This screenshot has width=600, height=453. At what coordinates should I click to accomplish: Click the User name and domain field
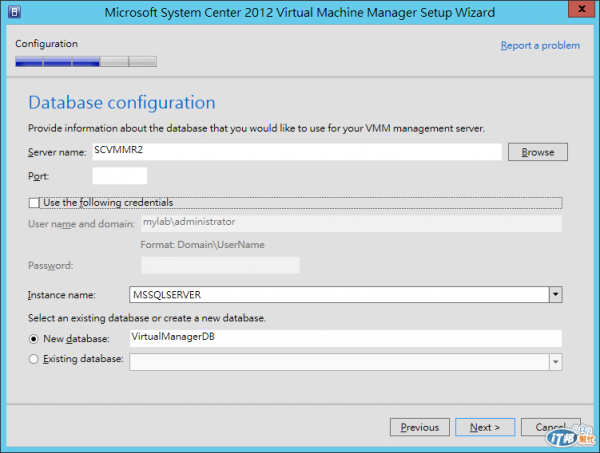coord(350,223)
